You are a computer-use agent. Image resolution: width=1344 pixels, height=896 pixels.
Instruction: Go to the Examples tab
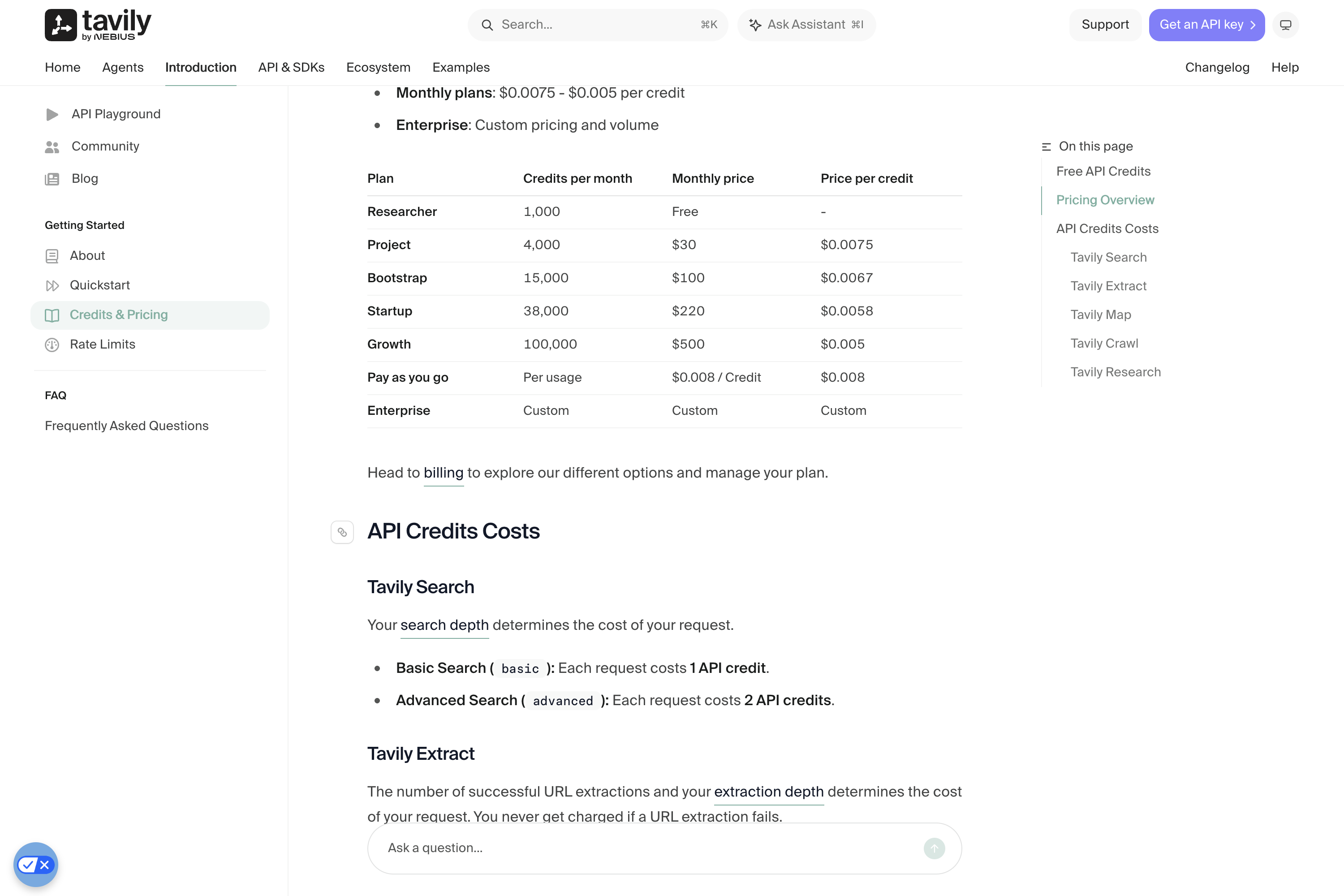tap(461, 68)
